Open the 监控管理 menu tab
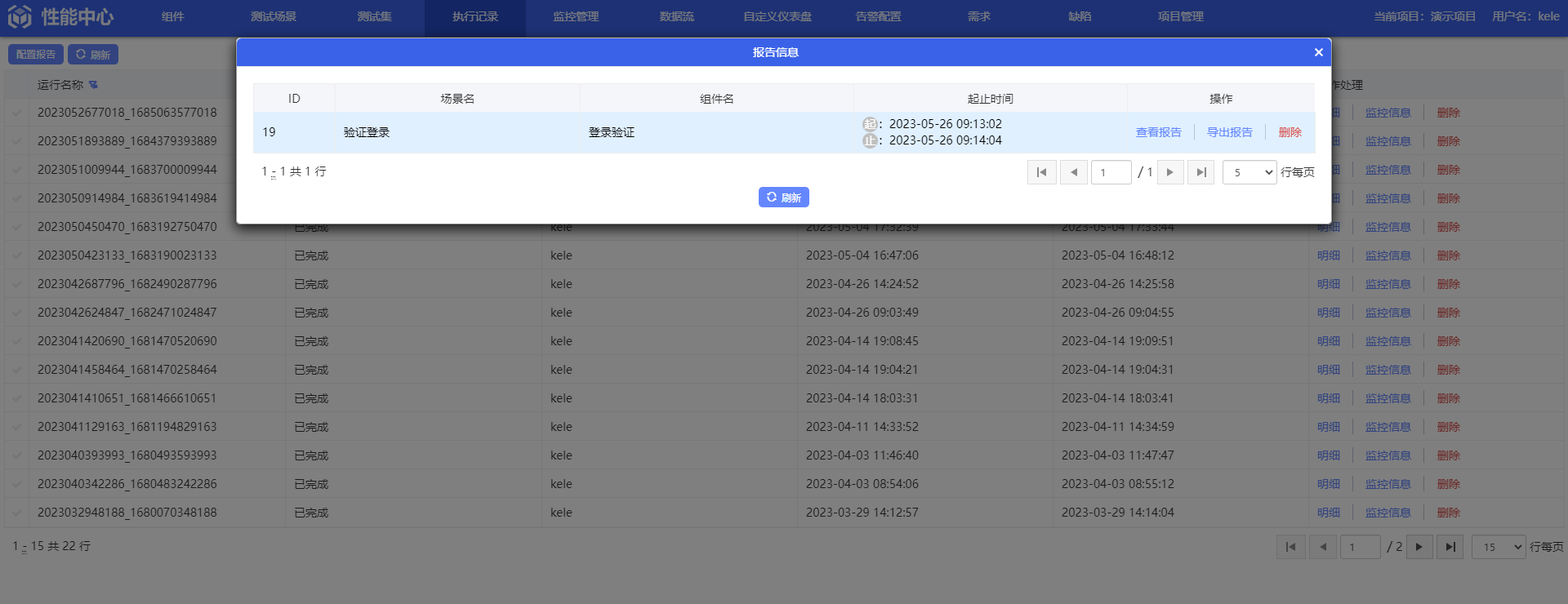1568x604 pixels. [576, 16]
